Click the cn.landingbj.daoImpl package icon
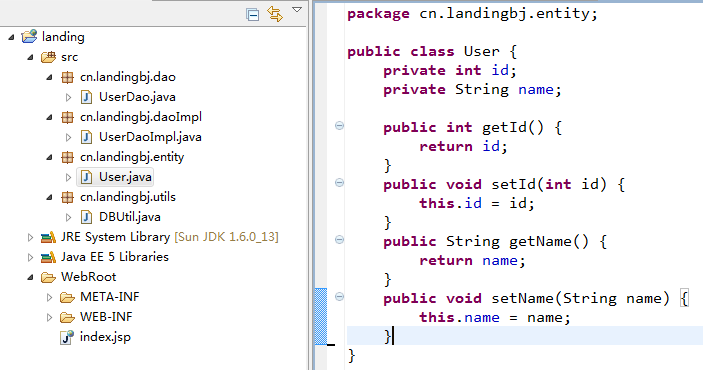This screenshot has width=703, height=370. tap(67, 117)
